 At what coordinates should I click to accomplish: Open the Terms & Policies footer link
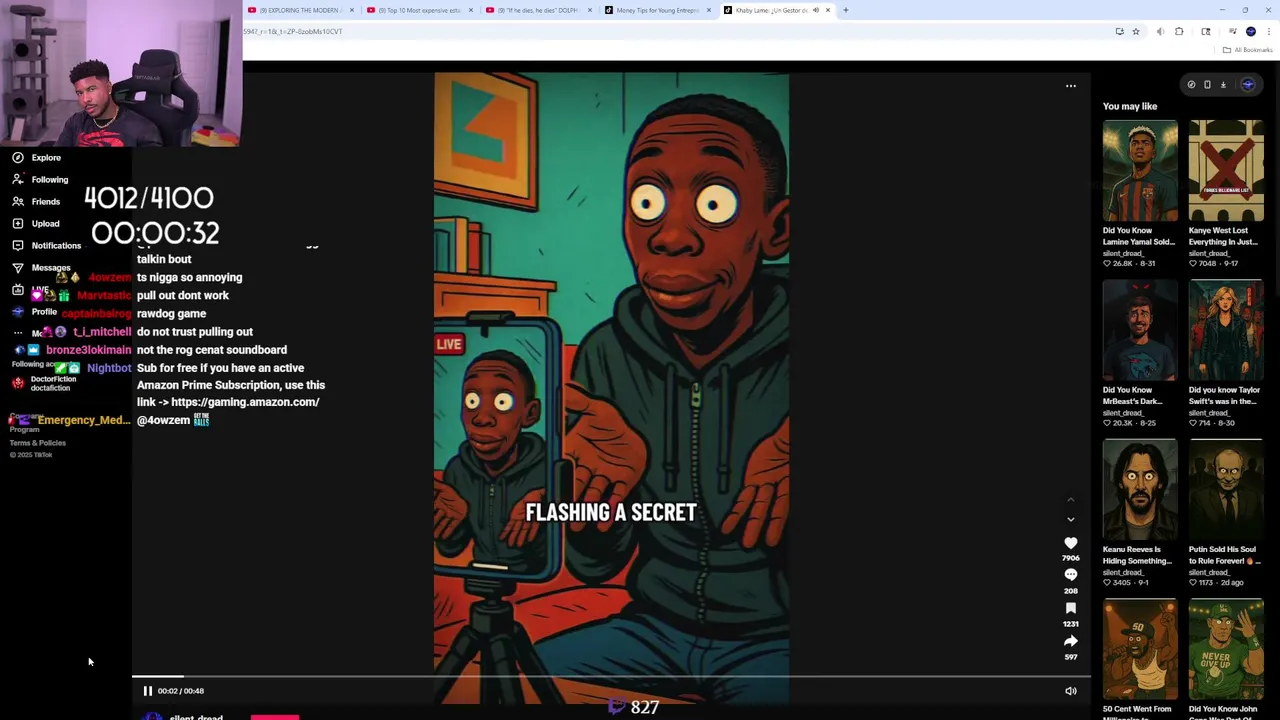point(38,443)
